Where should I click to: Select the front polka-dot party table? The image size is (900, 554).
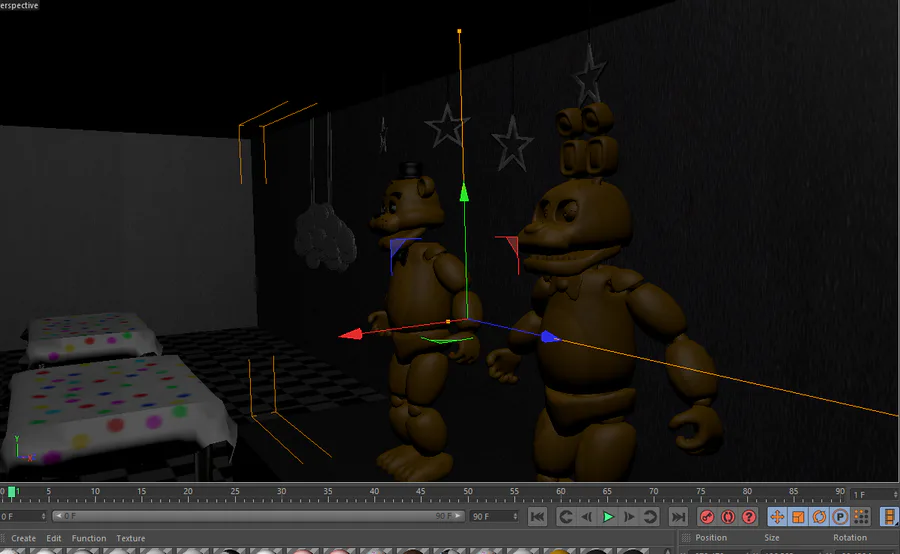point(118,410)
